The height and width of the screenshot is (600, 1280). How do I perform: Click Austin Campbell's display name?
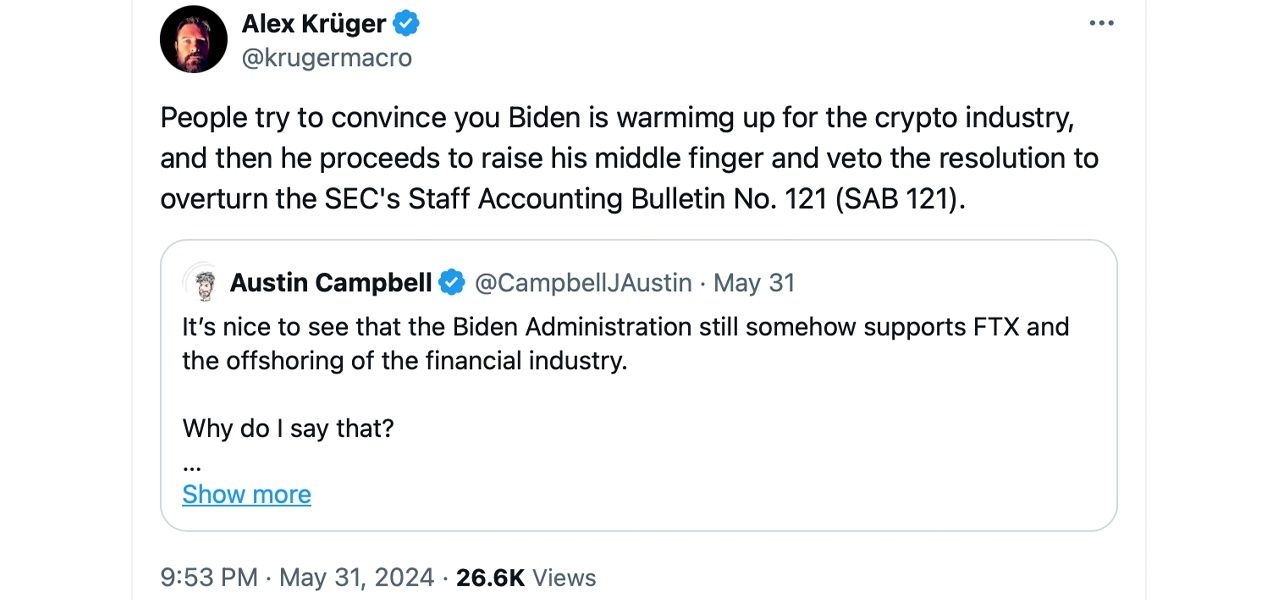coord(330,283)
